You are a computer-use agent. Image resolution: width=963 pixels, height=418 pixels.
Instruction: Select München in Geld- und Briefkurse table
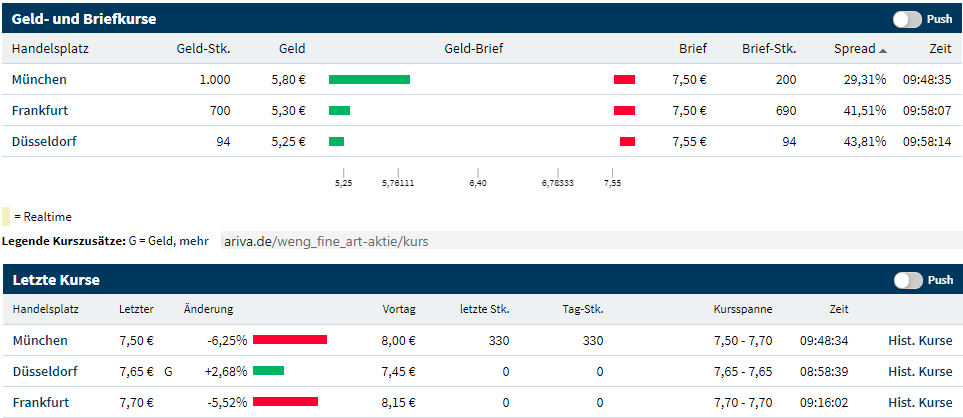click(39, 80)
